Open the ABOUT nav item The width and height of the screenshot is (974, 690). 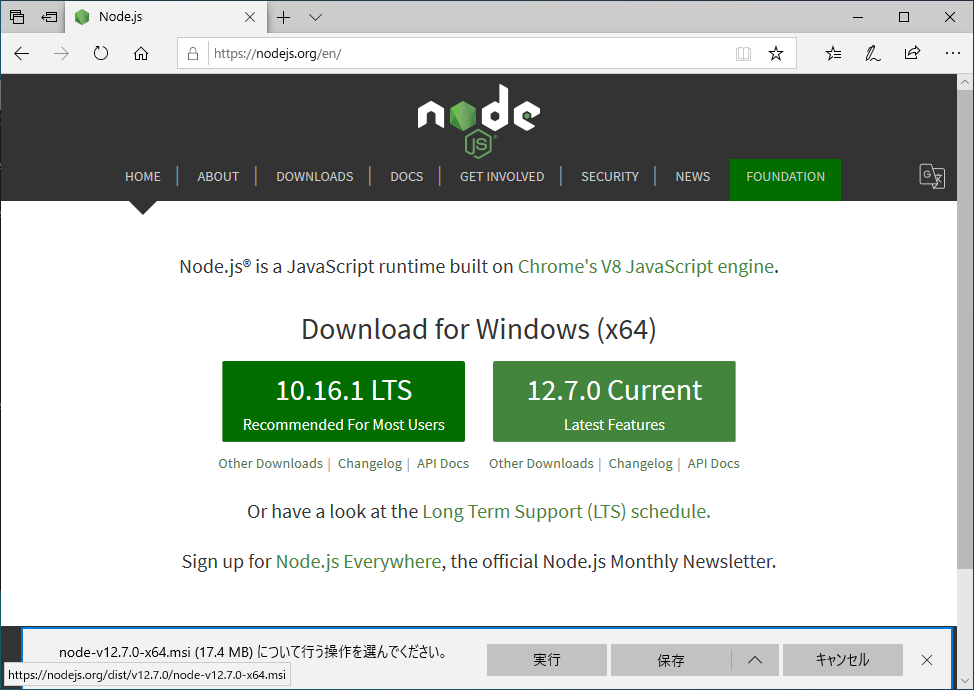point(218,176)
